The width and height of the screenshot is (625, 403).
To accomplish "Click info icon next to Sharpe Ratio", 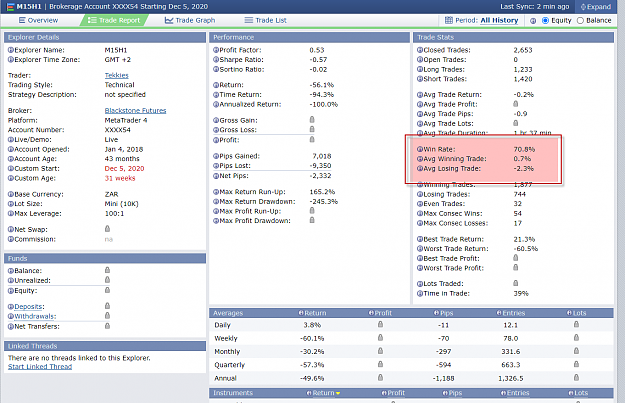I will point(216,60).
